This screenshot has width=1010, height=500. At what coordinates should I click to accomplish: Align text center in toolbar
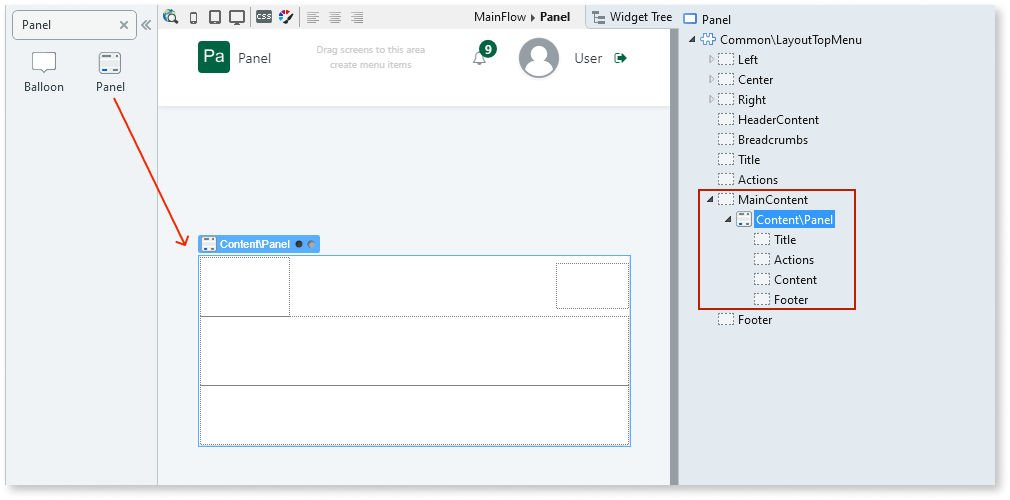[335, 17]
